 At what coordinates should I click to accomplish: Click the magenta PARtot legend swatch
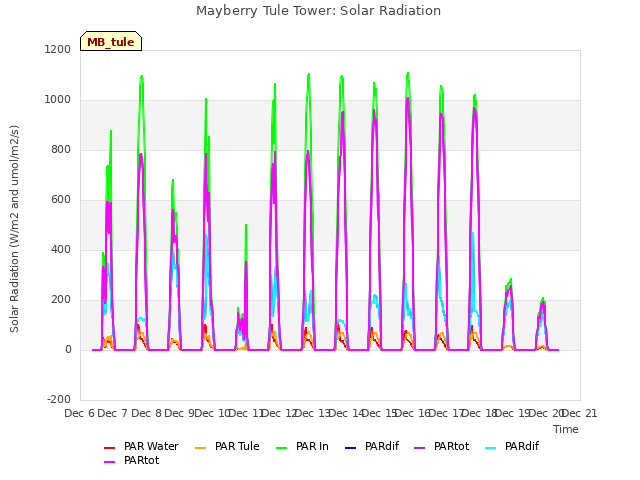pos(109,462)
